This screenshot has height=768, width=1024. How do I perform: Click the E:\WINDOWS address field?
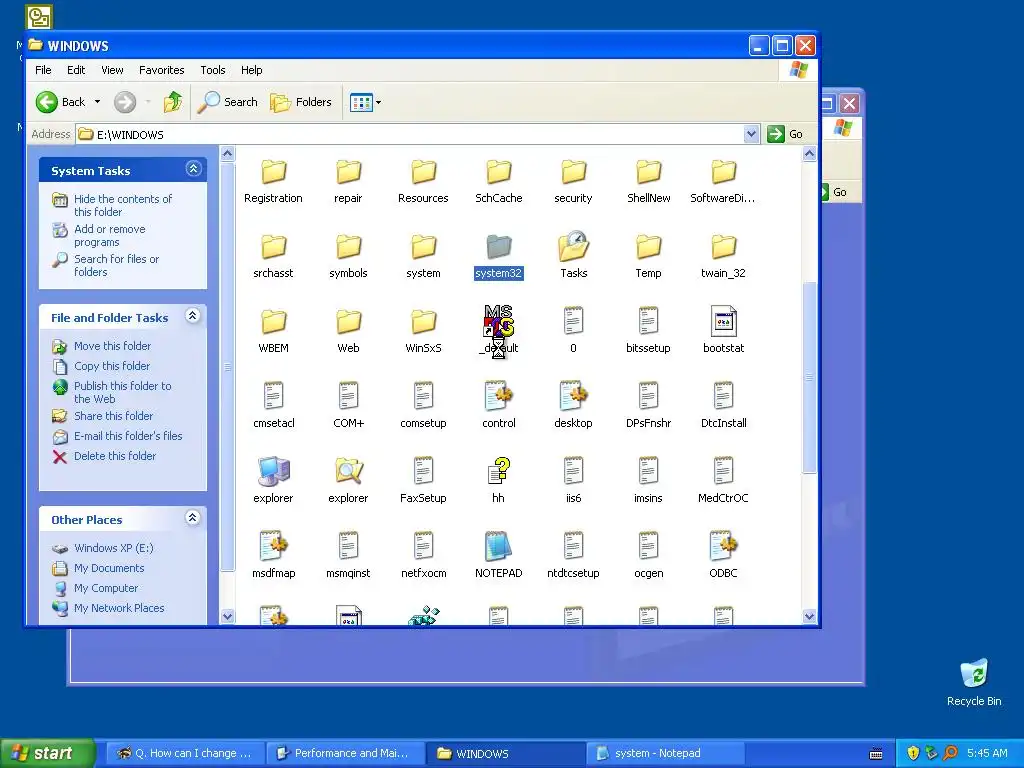[418, 135]
